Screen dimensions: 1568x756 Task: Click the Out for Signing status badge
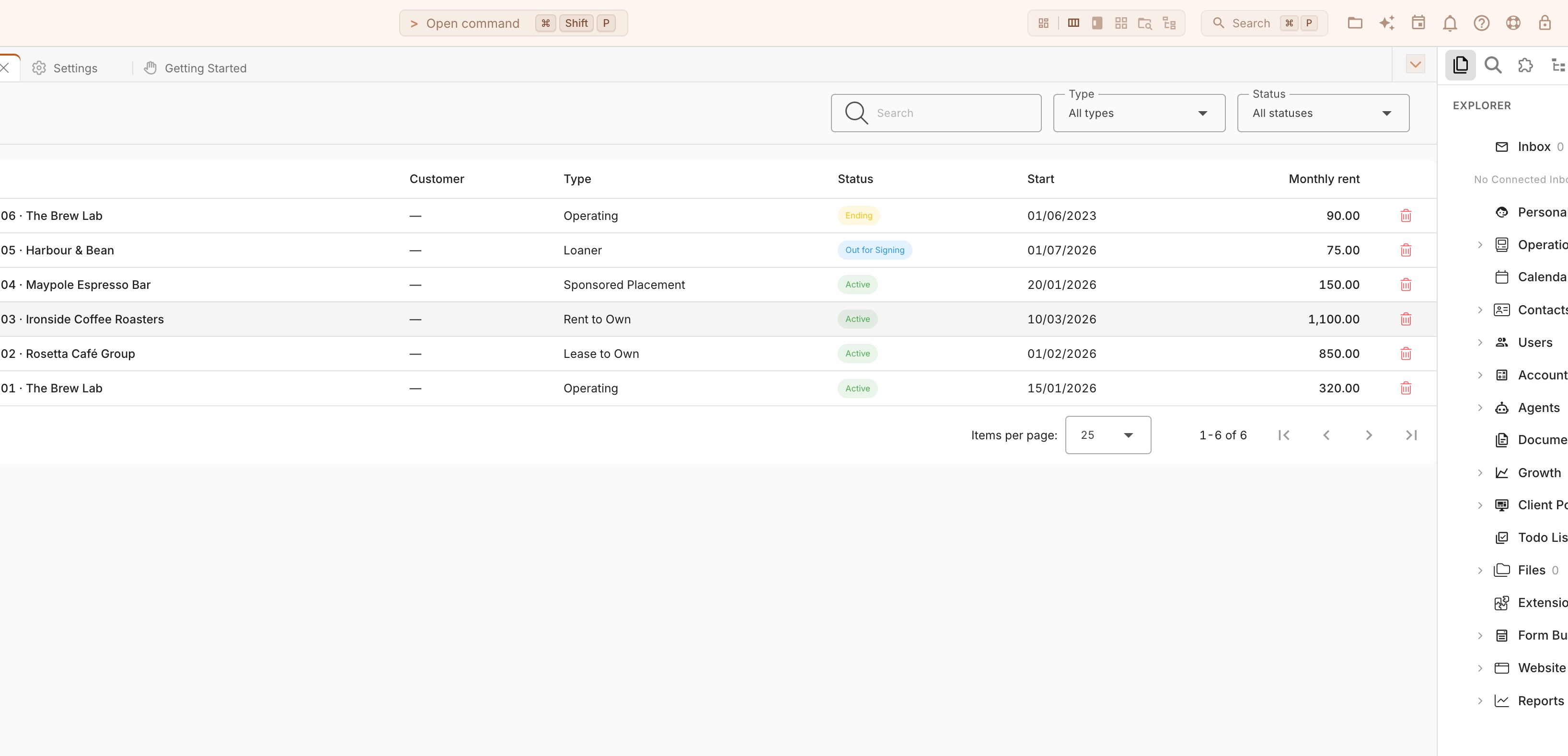[x=875, y=250]
